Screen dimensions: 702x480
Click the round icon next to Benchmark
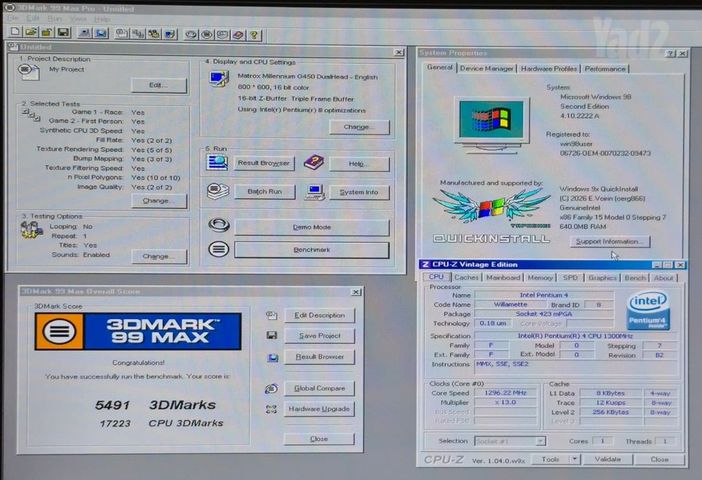(x=218, y=249)
